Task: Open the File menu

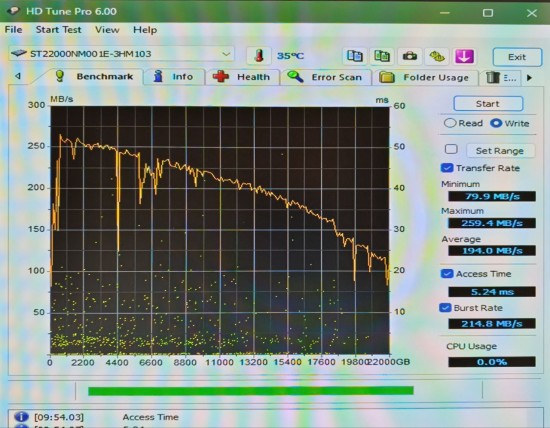Action: [x=13, y=29]
